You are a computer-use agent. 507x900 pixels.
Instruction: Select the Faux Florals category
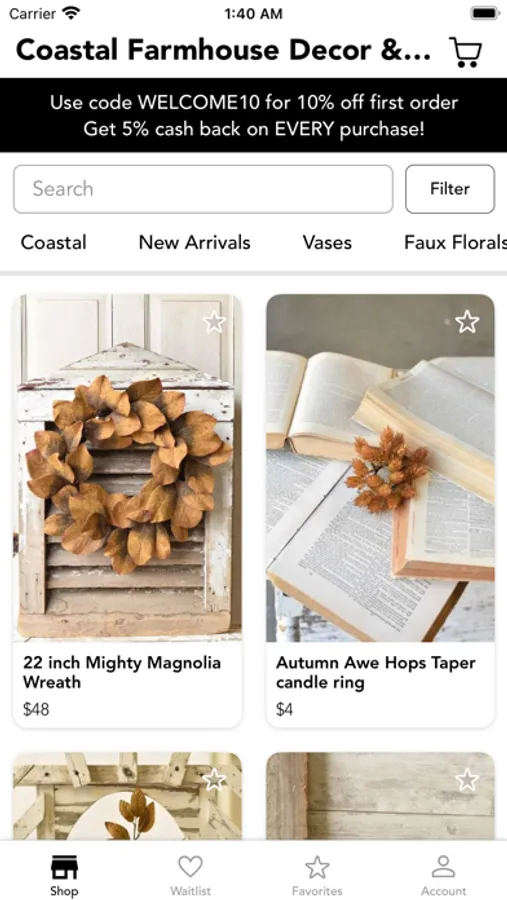pos(455,242)
